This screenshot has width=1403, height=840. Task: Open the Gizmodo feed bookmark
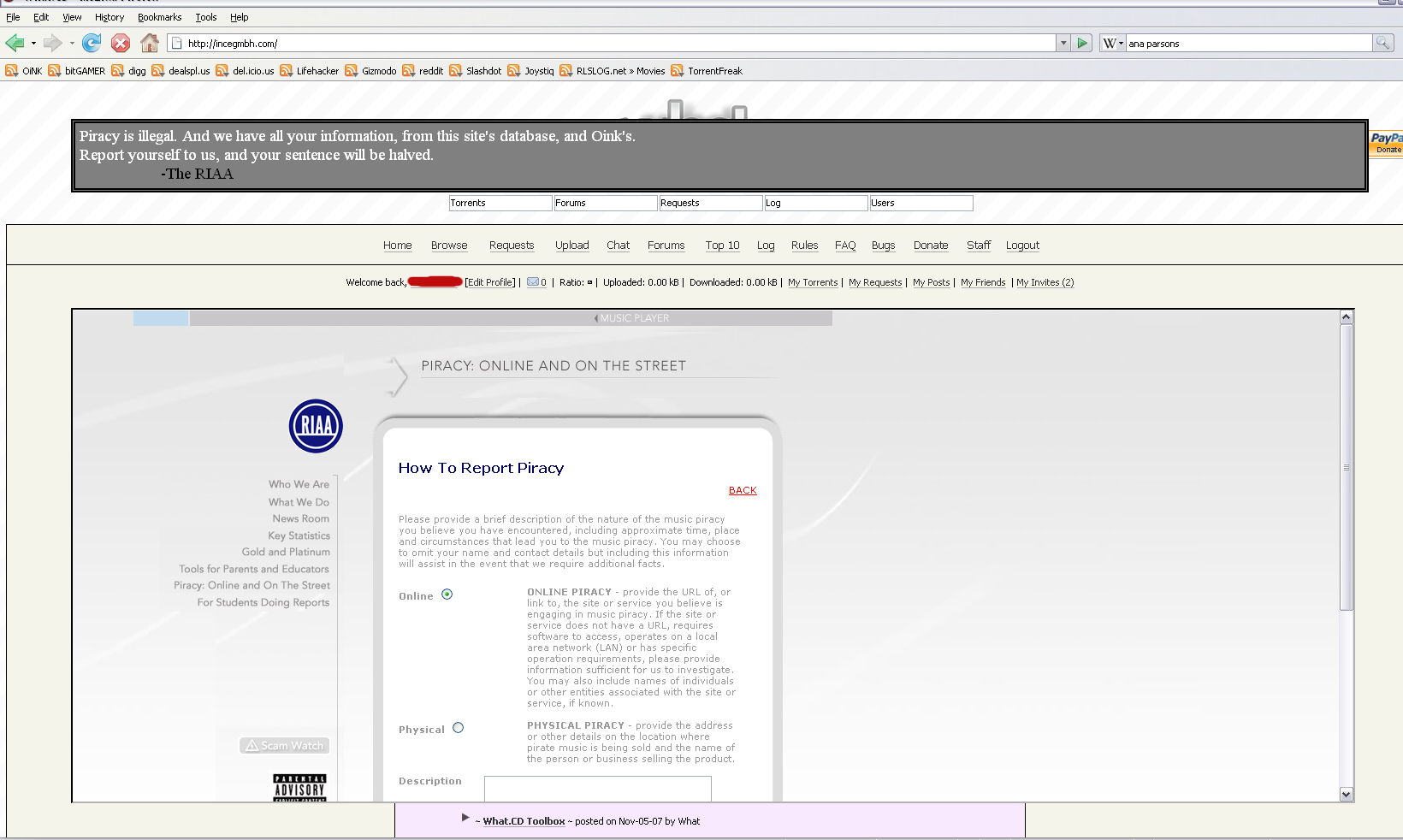coord(370,71)
